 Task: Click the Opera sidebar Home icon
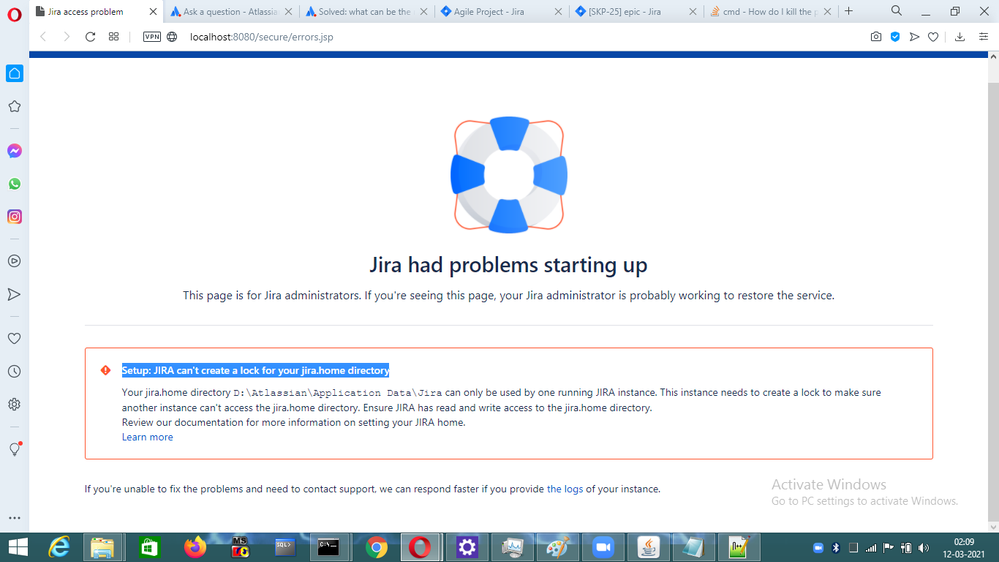pyautogui.click(x=14, y=73)
